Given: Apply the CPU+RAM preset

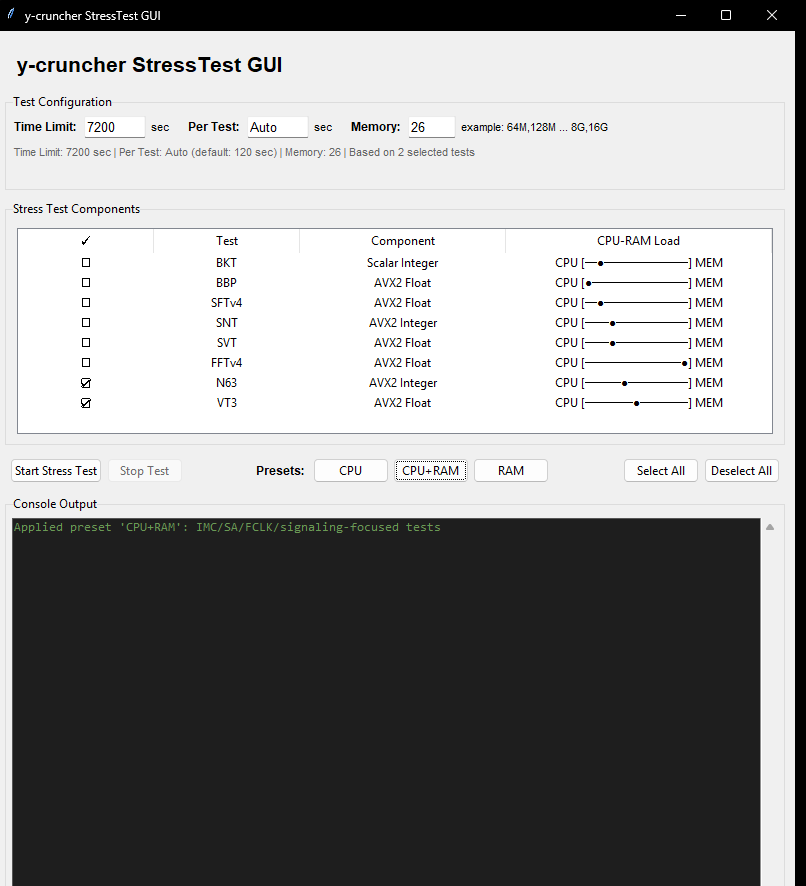Looking at the screenshot, I should pyautogui.click(x=431, y=471).
